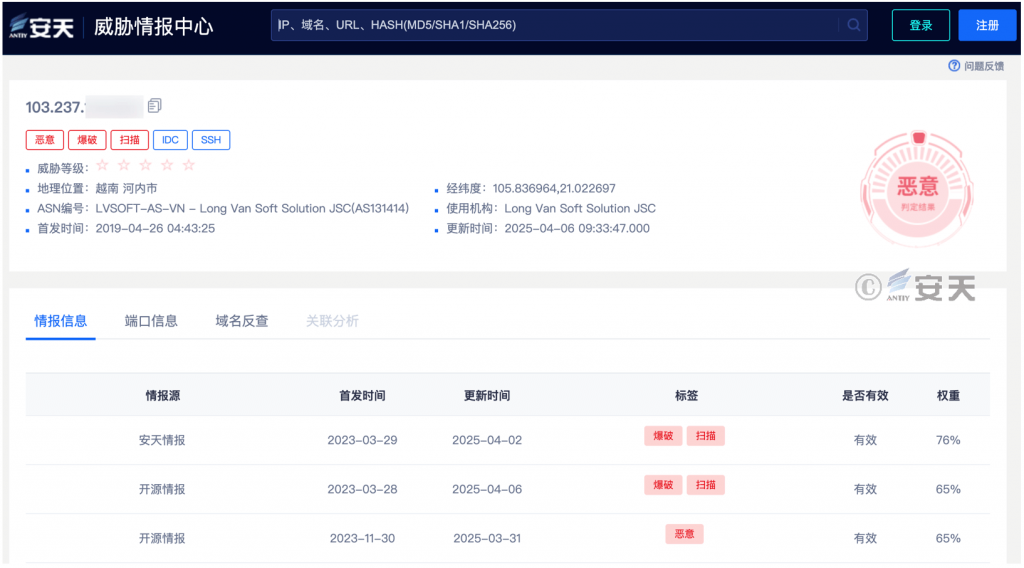Click the question mark feedback icon
1024x568 pixels.
(x=954, y=66)
